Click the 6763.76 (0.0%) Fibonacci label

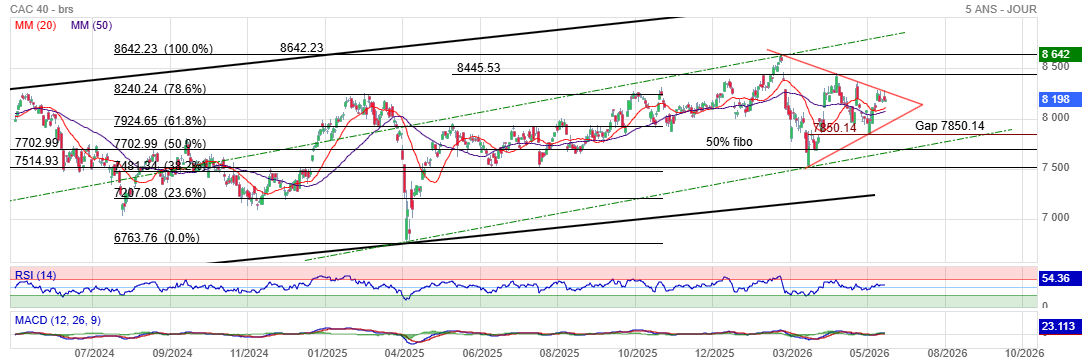tap(157, 238)
